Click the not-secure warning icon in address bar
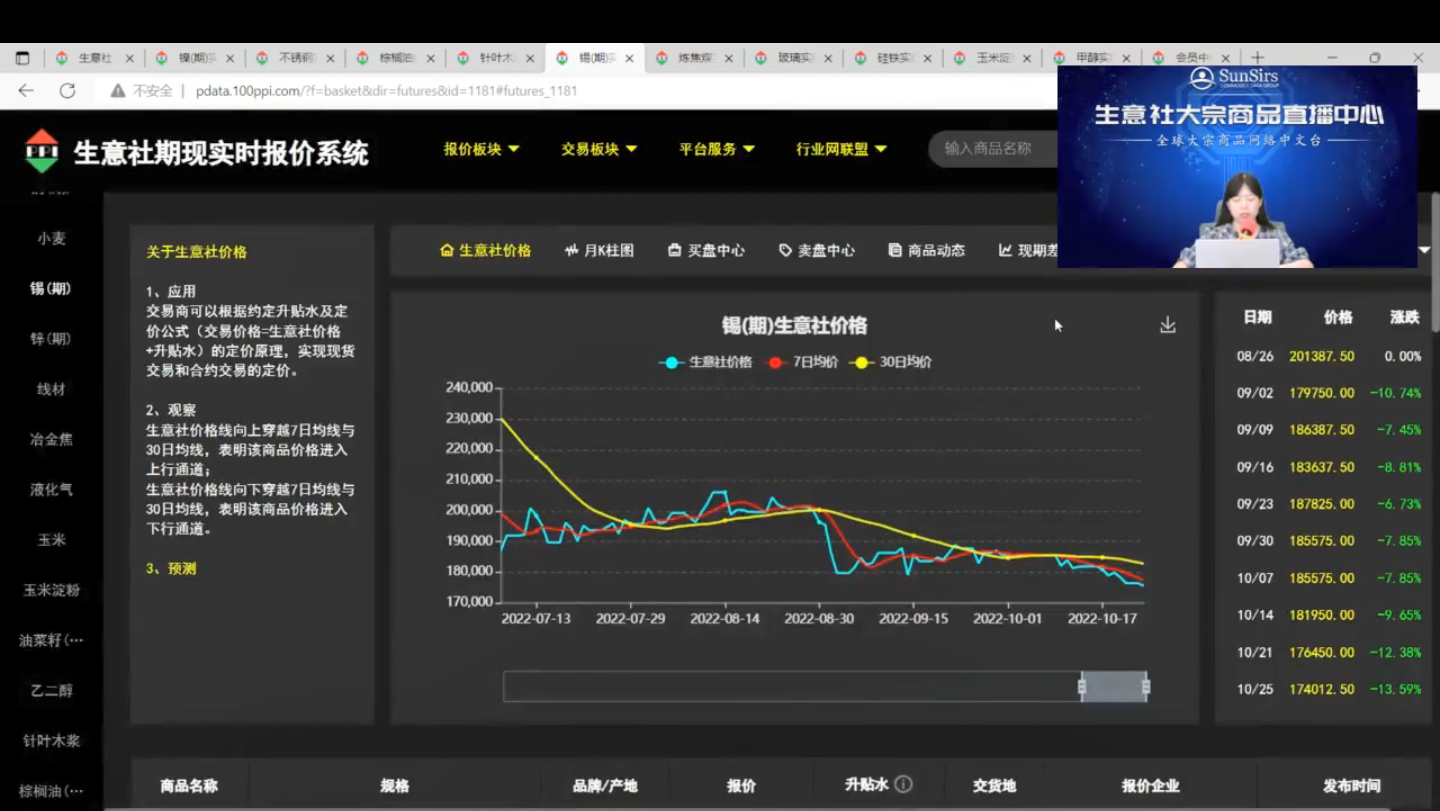The height and width of the screenshot is (811, 1440). tap(118, 91)
